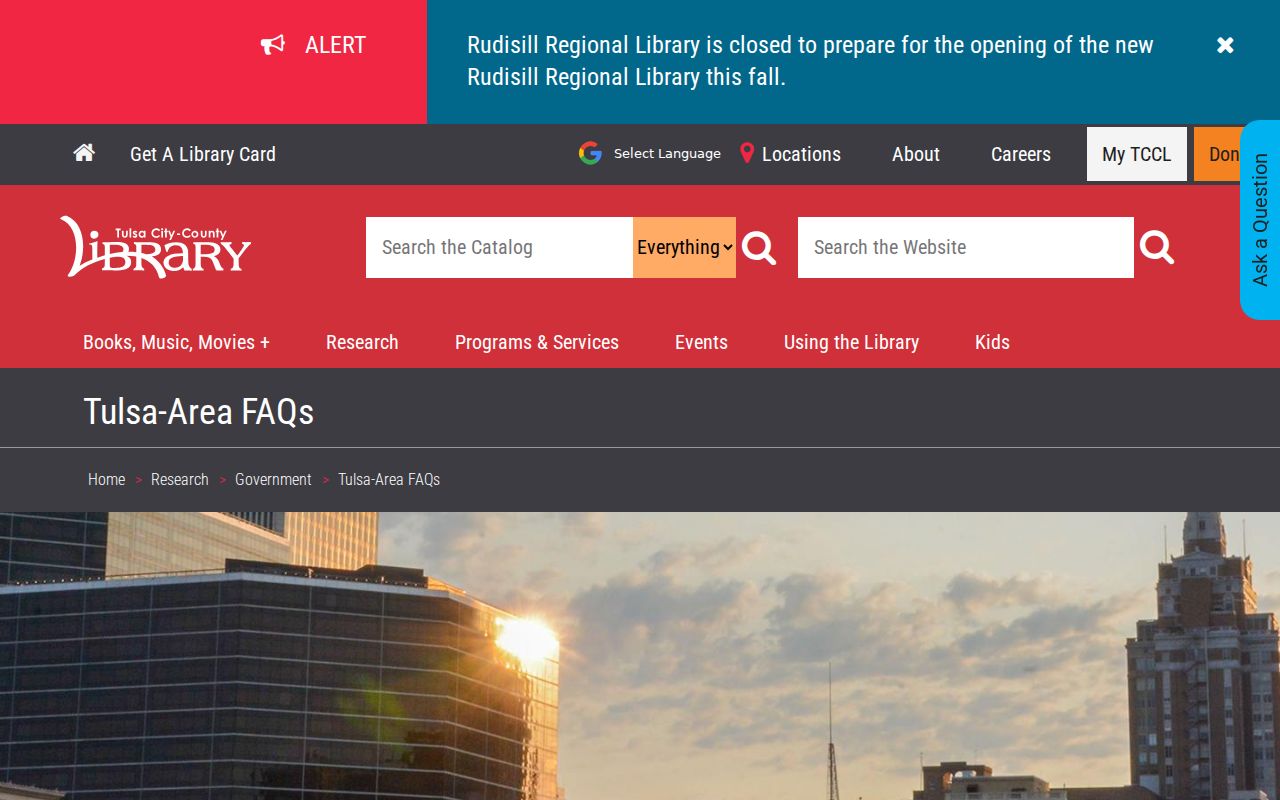Focus the Search the Catalog field
This screenshot has width=1280, height=800.
[x=499, y=247]
